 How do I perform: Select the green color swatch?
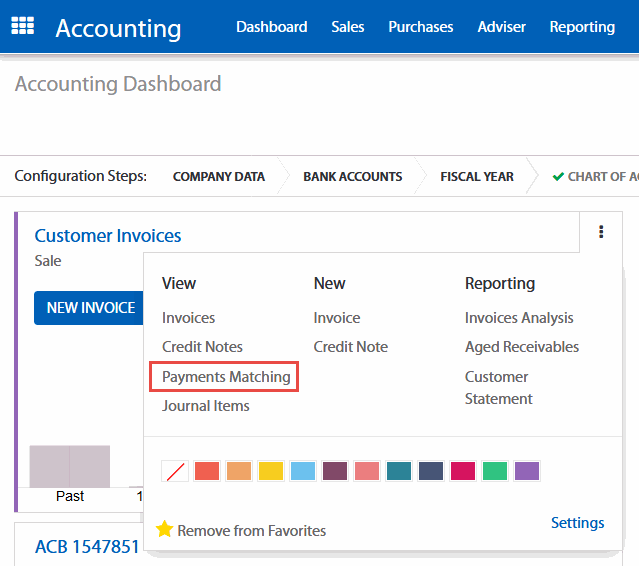coord(495,471)
